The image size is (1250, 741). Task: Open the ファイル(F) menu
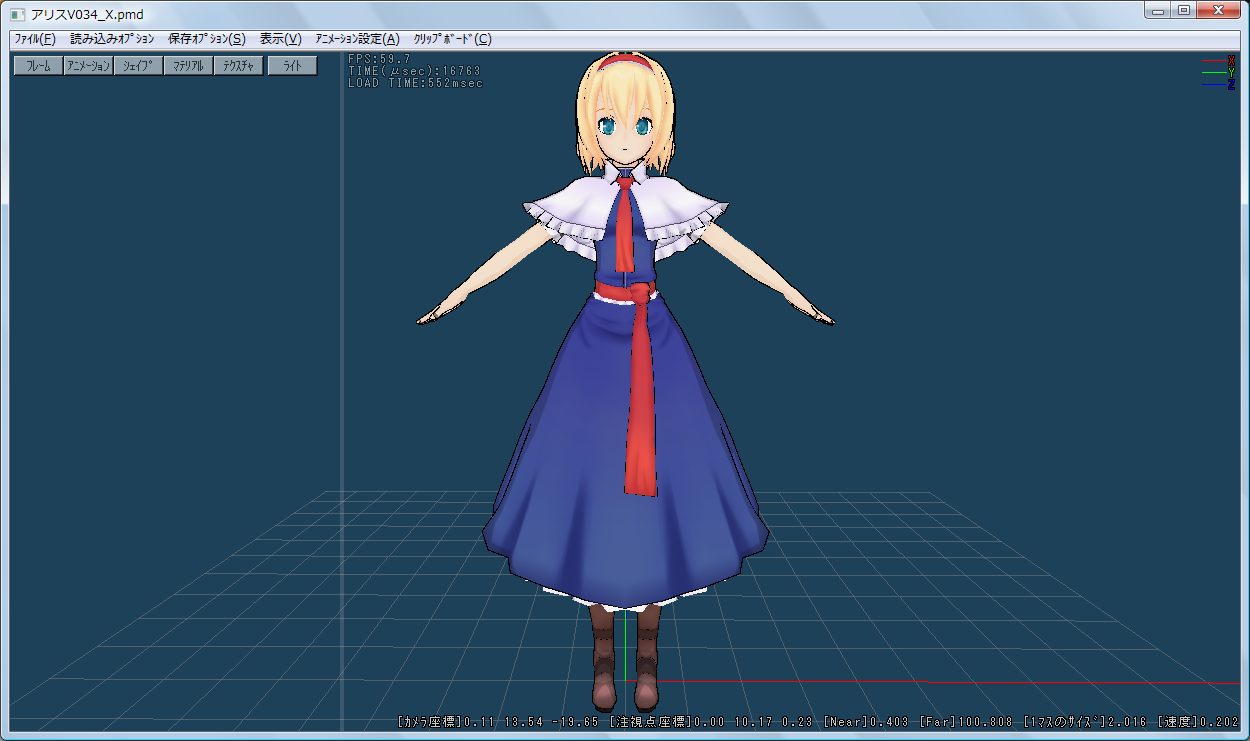pyautogui.click(x=34, y=39)
